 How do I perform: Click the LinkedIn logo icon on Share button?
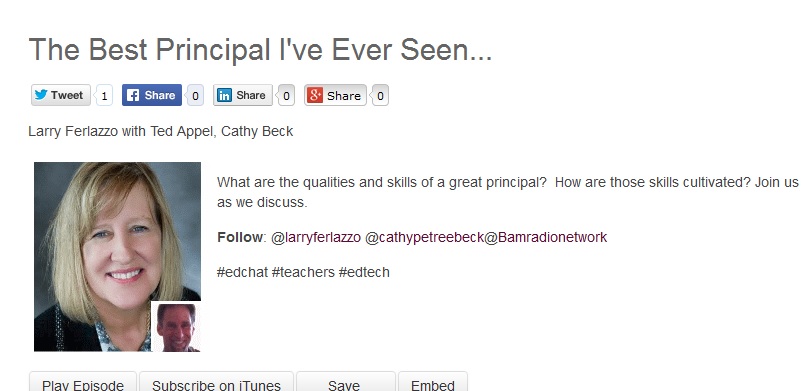tap(224, 95)
